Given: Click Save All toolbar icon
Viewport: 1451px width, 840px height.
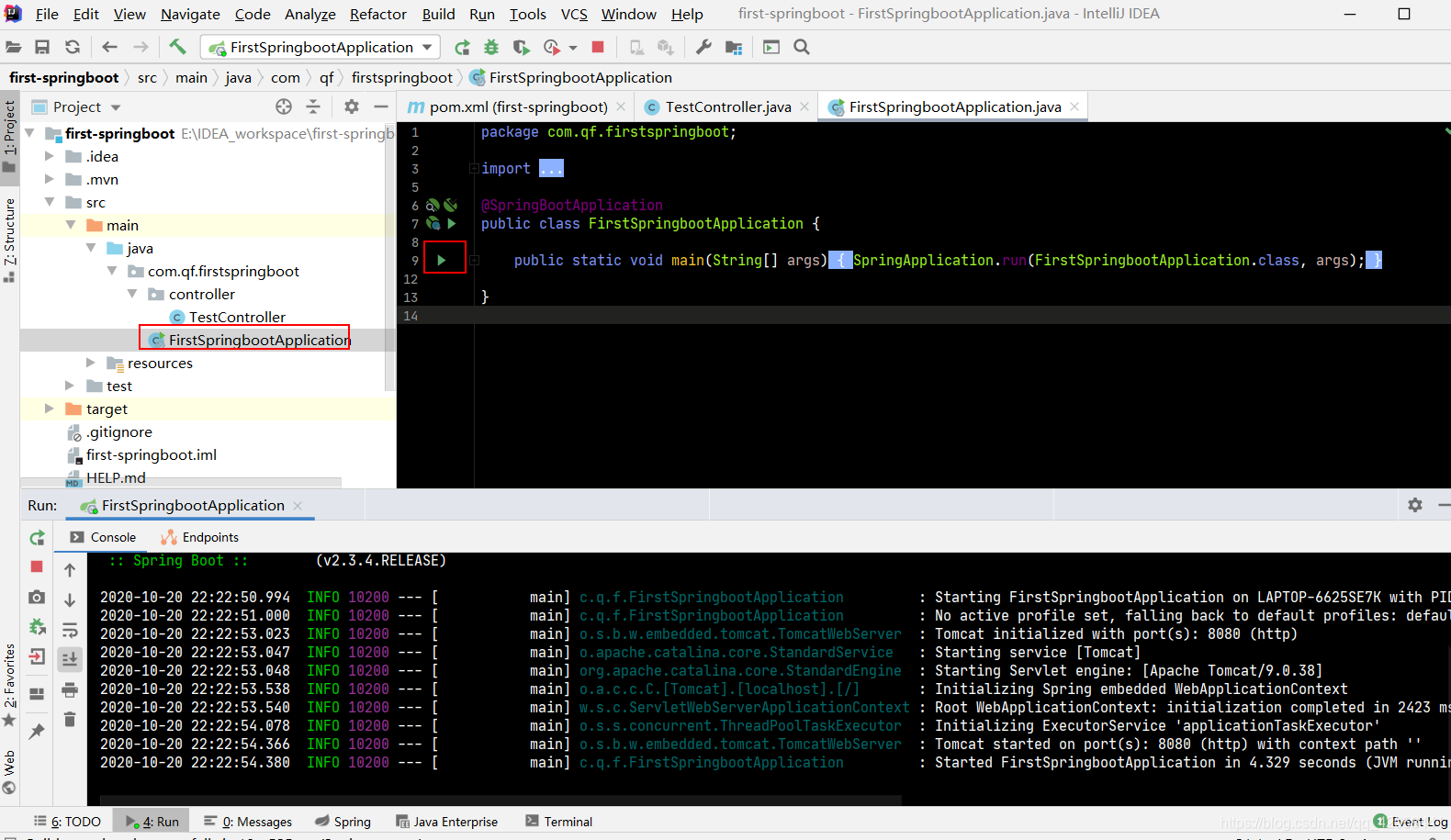Looking at the screenshot, I should (x=42, y=47).
